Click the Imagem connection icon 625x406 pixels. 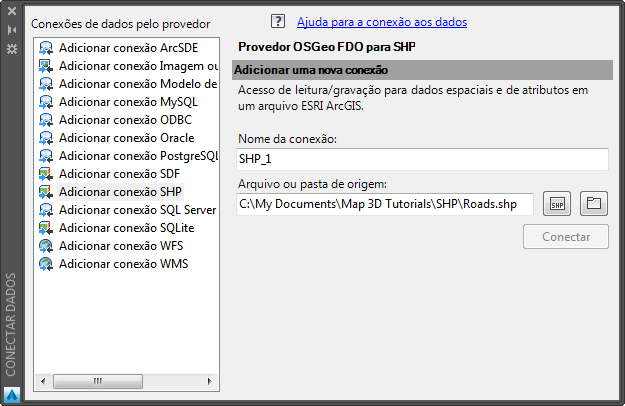[x=46, y=66]
